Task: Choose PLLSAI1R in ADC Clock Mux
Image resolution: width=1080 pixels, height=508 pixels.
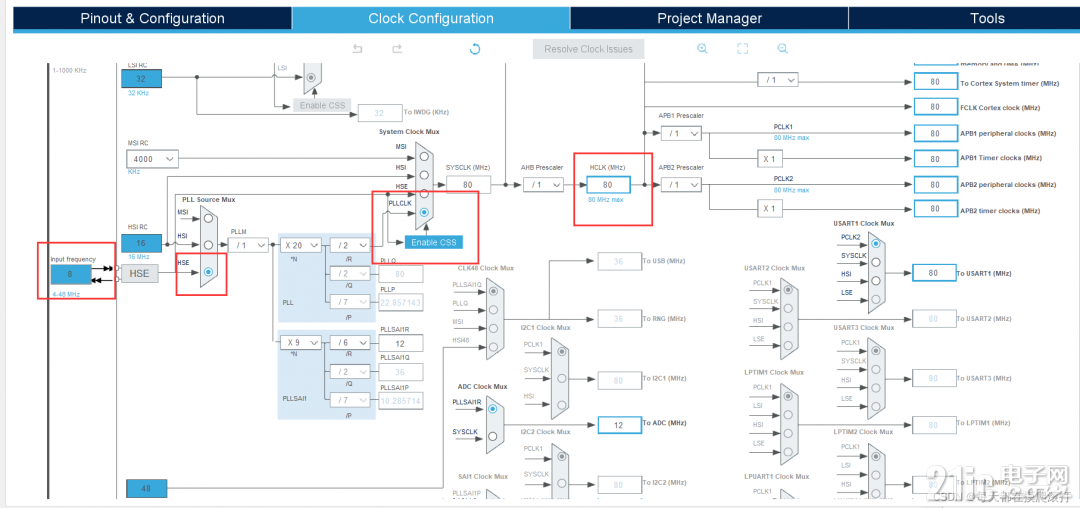Action: (x=492, y=410)
